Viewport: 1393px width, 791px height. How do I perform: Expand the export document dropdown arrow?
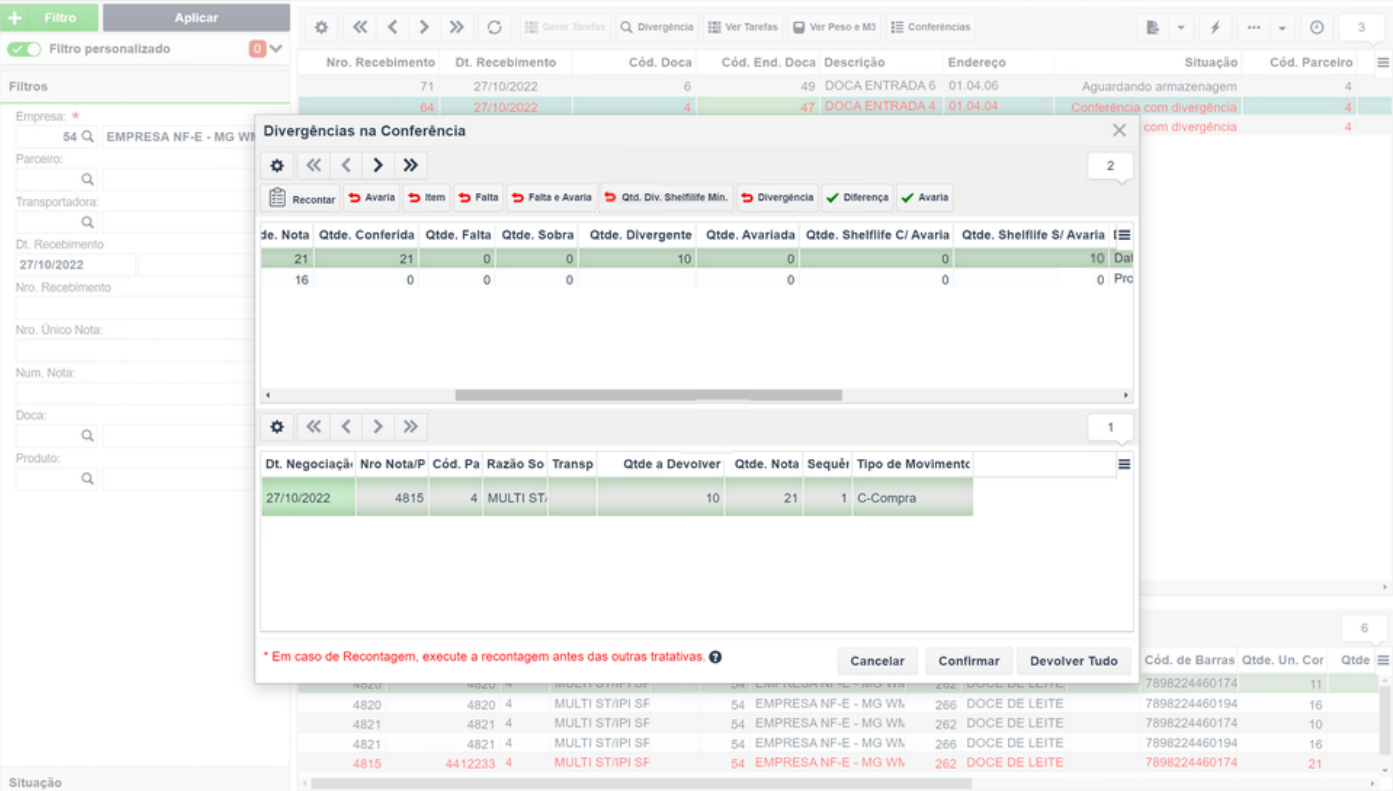[1181, 28]
